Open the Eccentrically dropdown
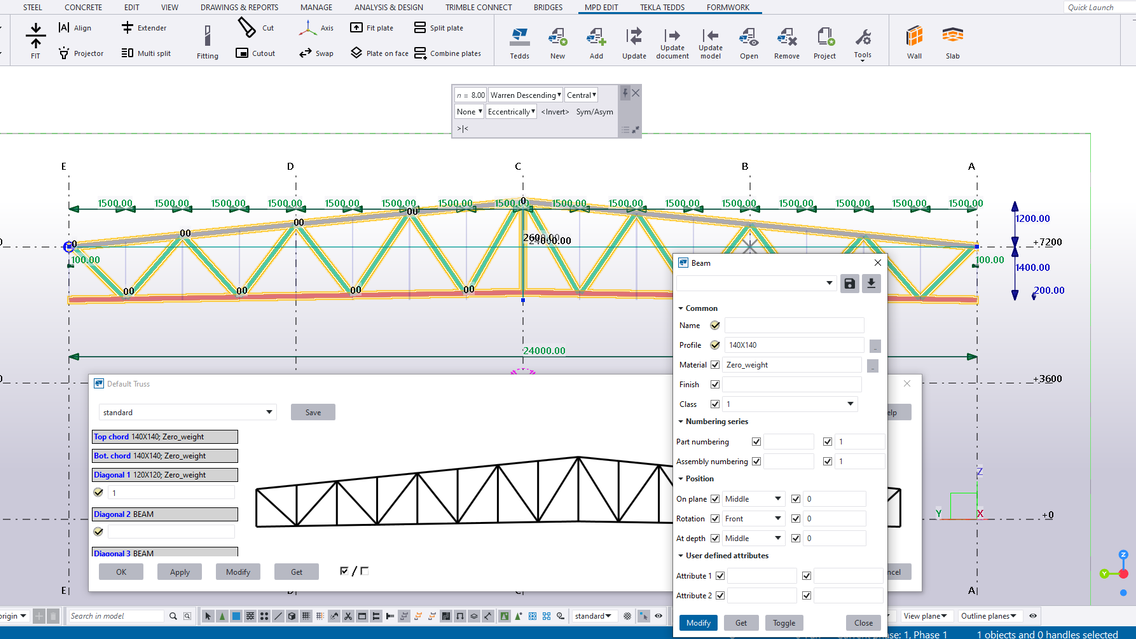 tap(511, 112)
